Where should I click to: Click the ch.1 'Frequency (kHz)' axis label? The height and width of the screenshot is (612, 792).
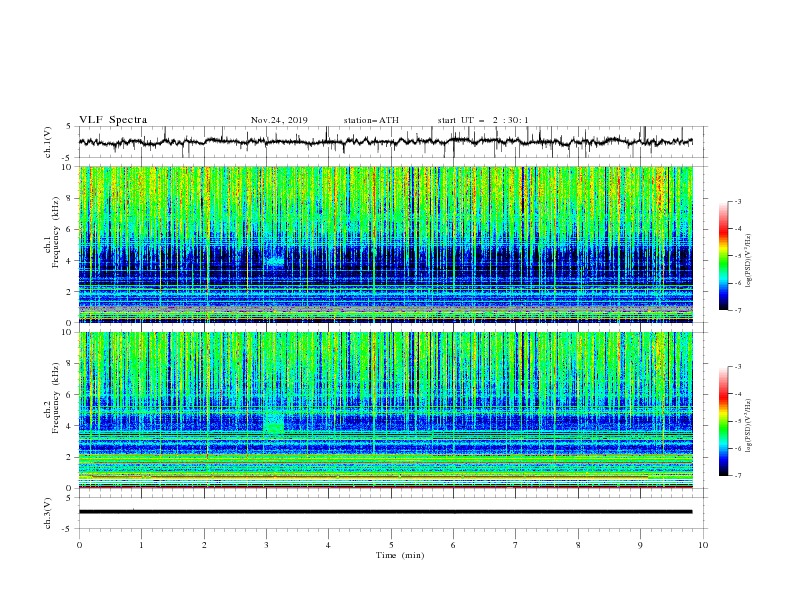(x=56, y=233)
